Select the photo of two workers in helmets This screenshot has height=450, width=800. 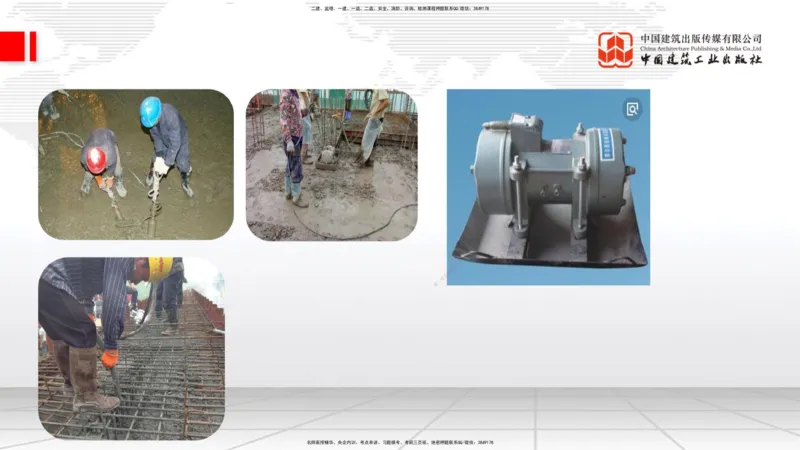coord(136,165)
